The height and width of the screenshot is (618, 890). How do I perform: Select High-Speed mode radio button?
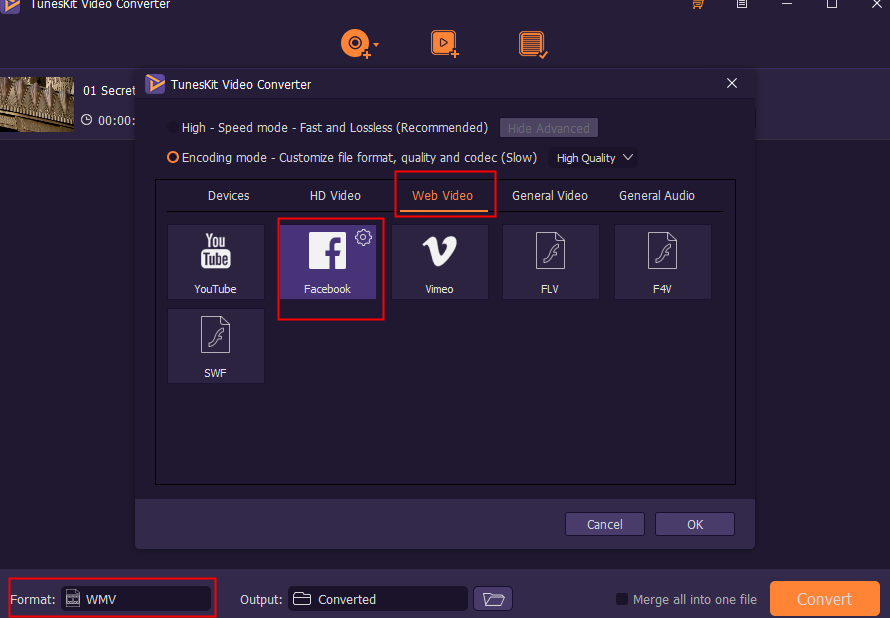173,128
